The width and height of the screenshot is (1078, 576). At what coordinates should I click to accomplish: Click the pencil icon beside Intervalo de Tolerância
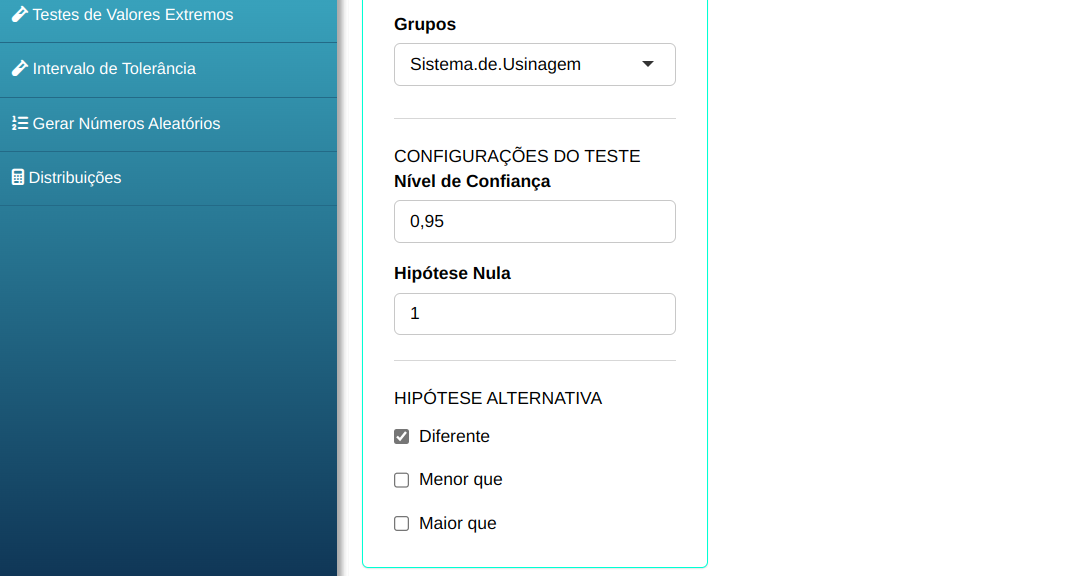pyautogui.click(x=19, y=69)
